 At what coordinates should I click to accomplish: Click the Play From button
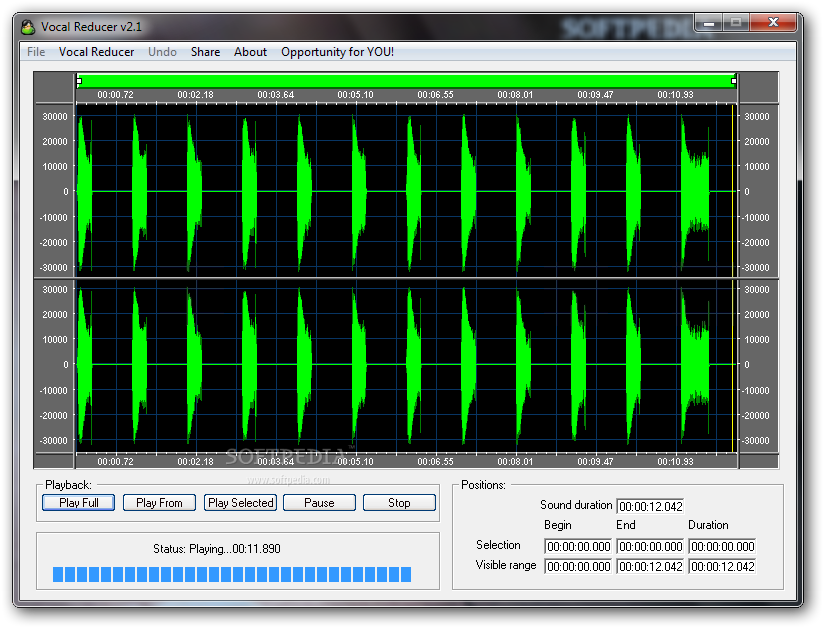point(159,503)
